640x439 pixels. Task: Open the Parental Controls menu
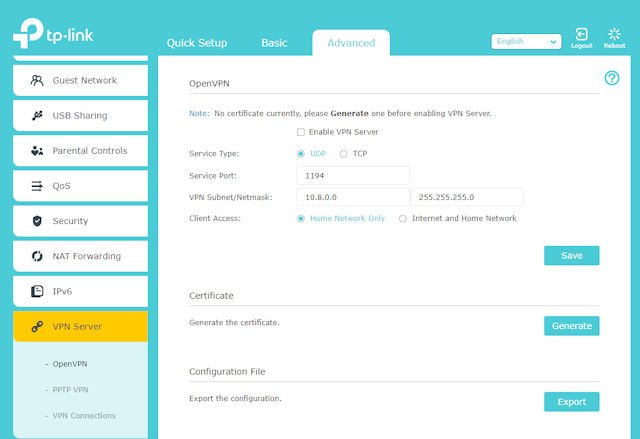click(x=80, y=151)
